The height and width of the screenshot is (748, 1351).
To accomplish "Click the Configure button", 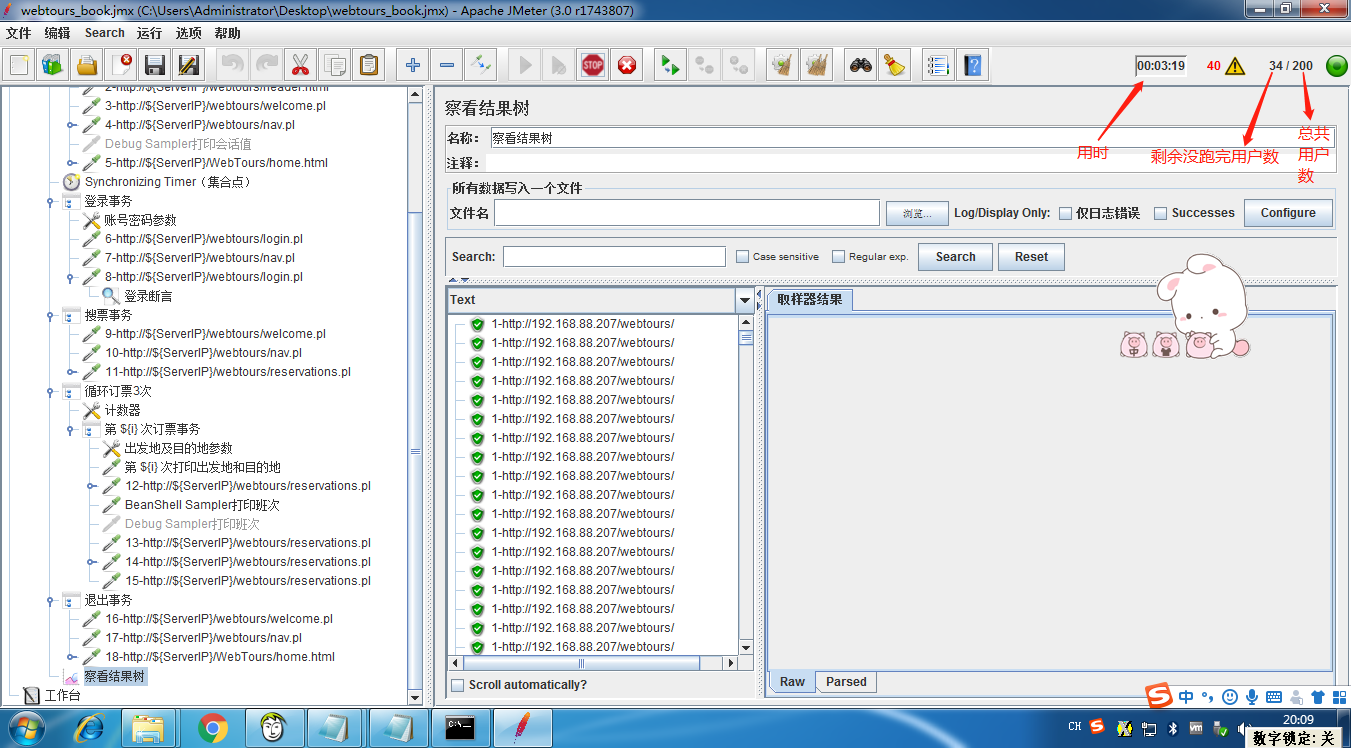I will (x=1288, y=213).
